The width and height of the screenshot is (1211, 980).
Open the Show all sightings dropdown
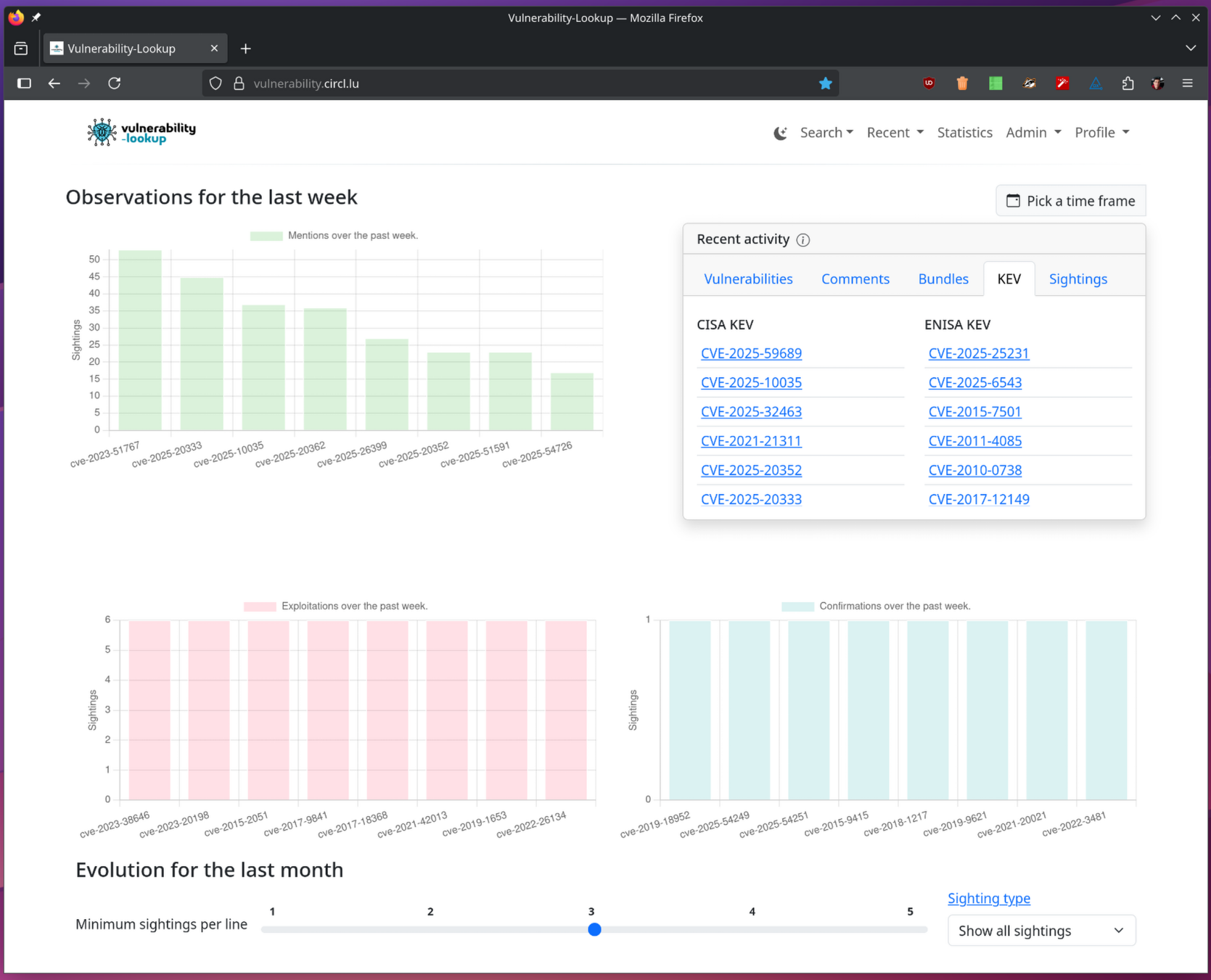pyautogui.click(x=1040, y=931)
